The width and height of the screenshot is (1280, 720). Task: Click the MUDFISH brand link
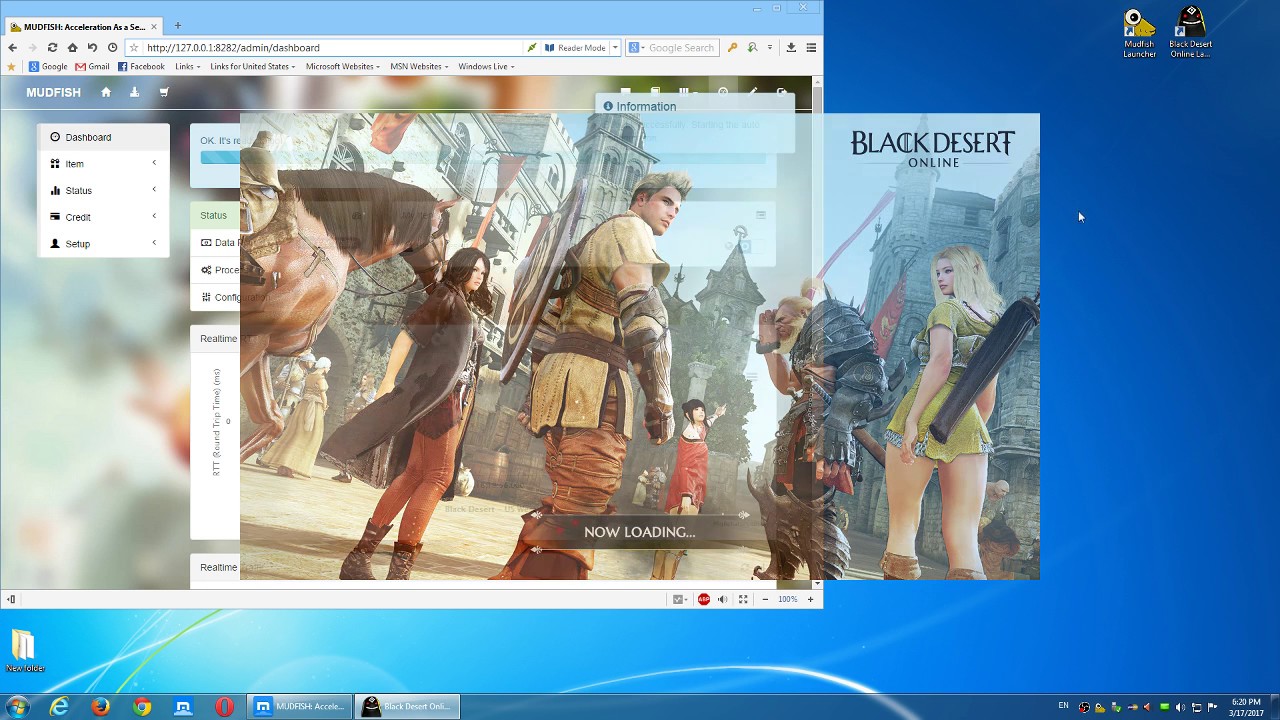coord(53,92)
